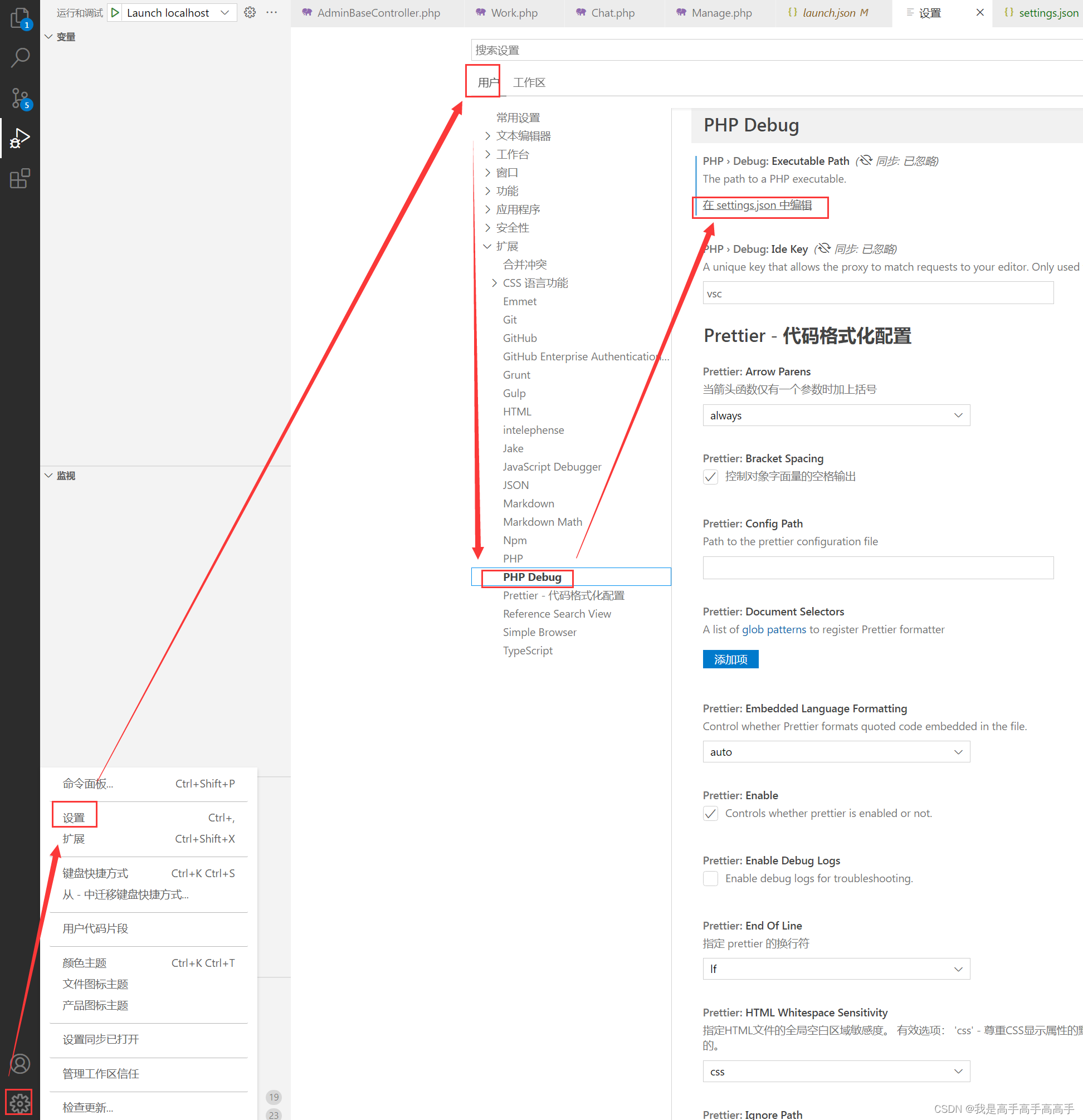Viewport: 1083px width, 1120px height.
Task: Open the End Of Line dropdown showing lf
Action: (x=836, y=969)
